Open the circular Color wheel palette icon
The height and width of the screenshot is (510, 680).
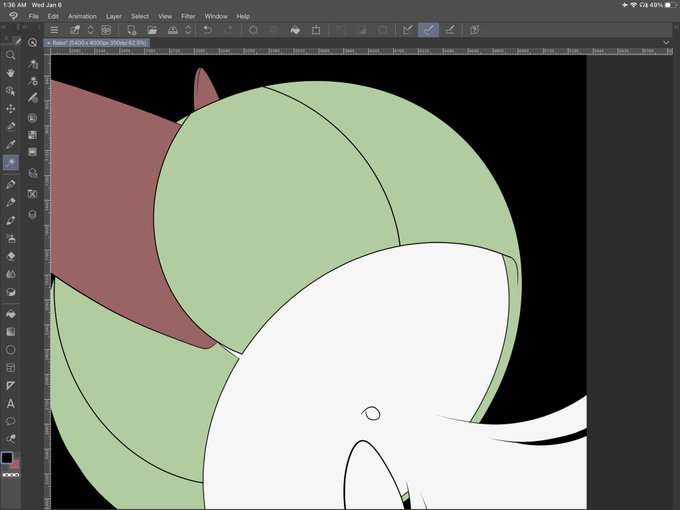(x=32, y=118)
